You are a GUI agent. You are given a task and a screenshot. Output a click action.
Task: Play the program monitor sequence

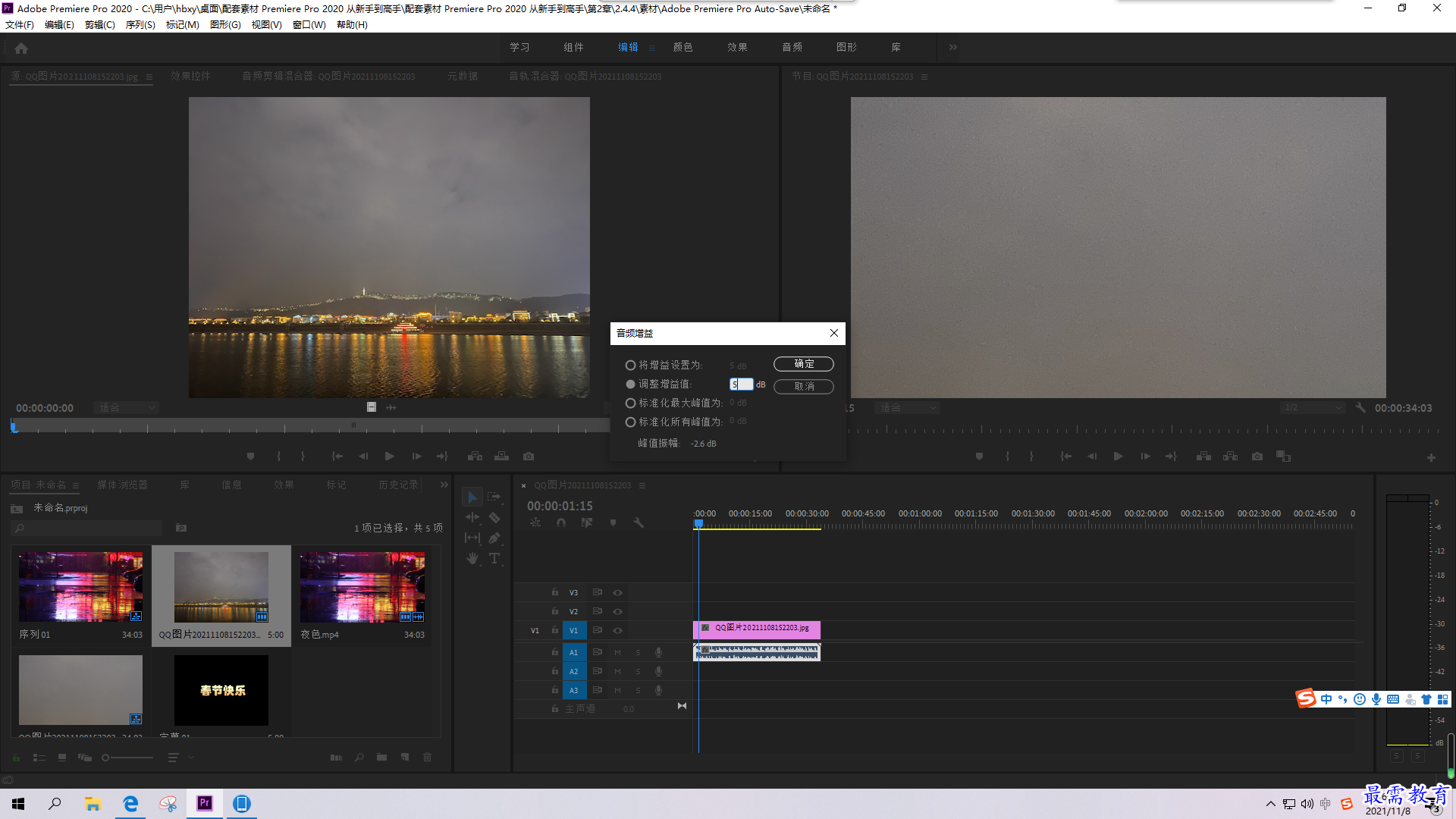1118,457
